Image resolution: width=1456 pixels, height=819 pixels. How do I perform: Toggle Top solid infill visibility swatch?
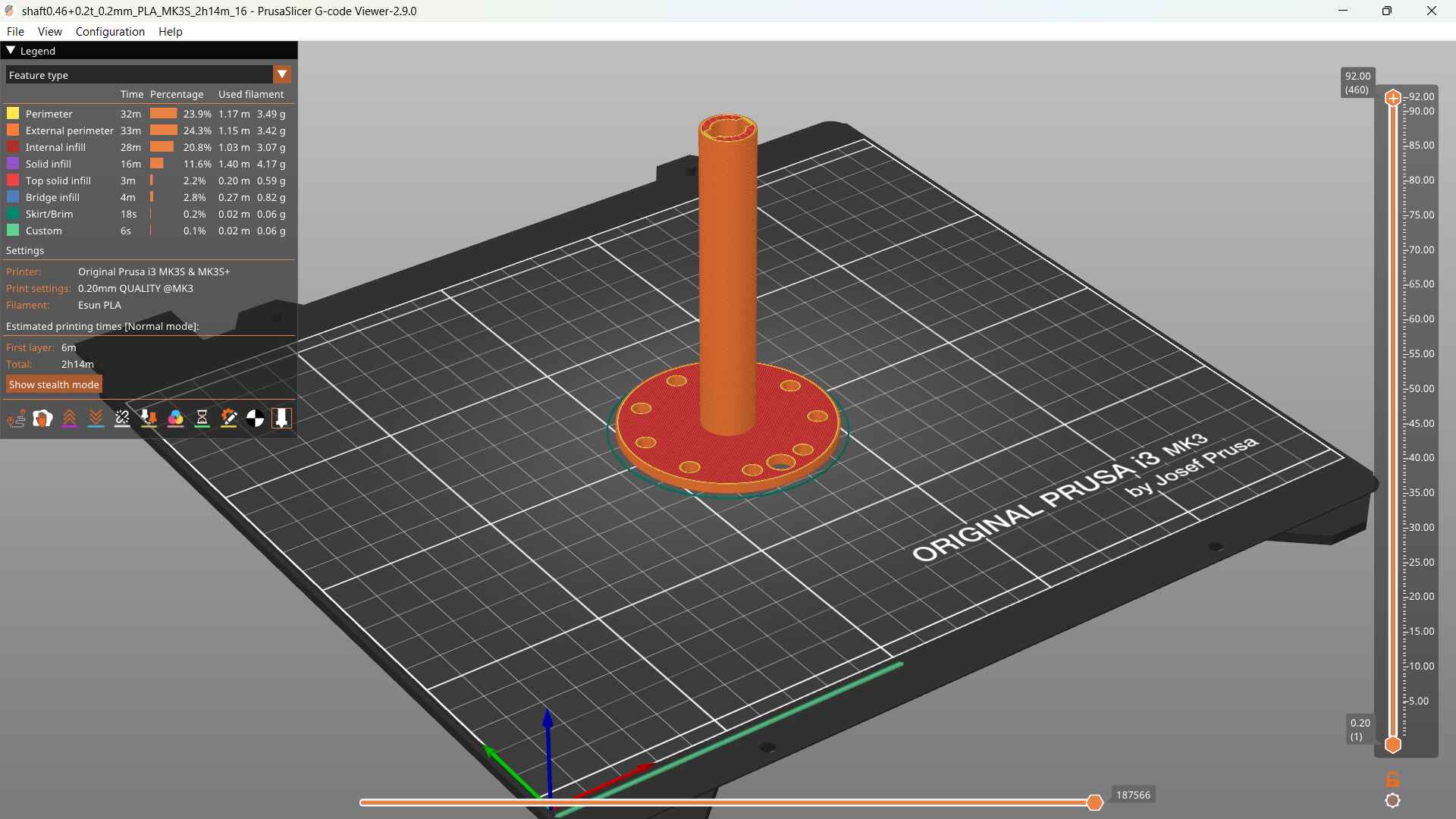[13, 180]
